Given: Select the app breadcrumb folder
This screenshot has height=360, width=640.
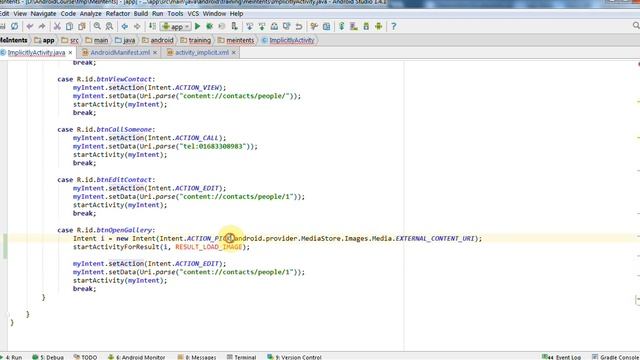Looking at the screenshot, I should [44, 40].
